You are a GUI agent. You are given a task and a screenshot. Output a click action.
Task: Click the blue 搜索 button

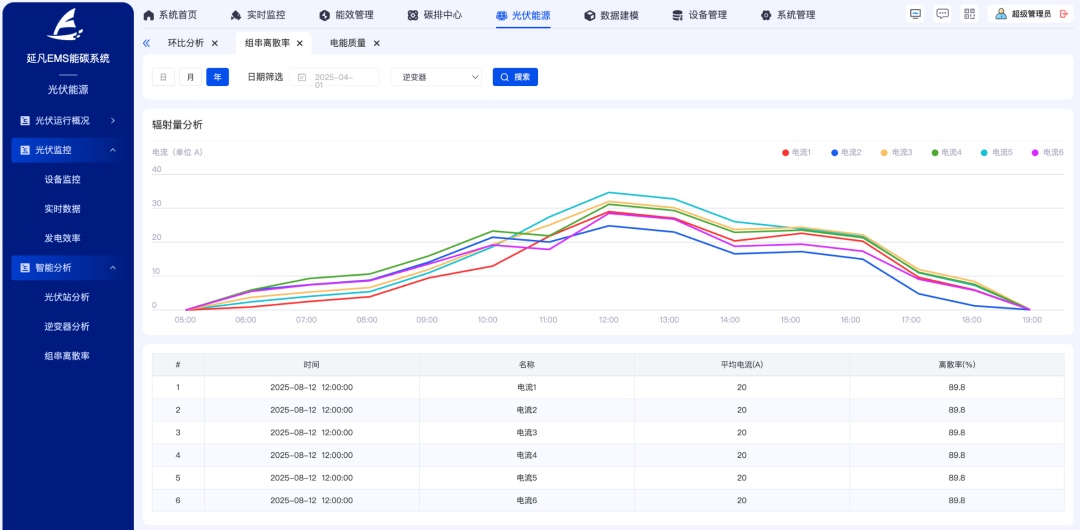(515, 77)
